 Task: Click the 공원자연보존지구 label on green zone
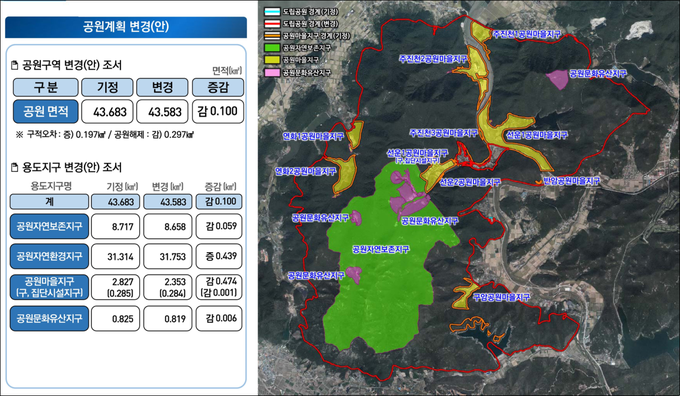click(x=381, y=249)
